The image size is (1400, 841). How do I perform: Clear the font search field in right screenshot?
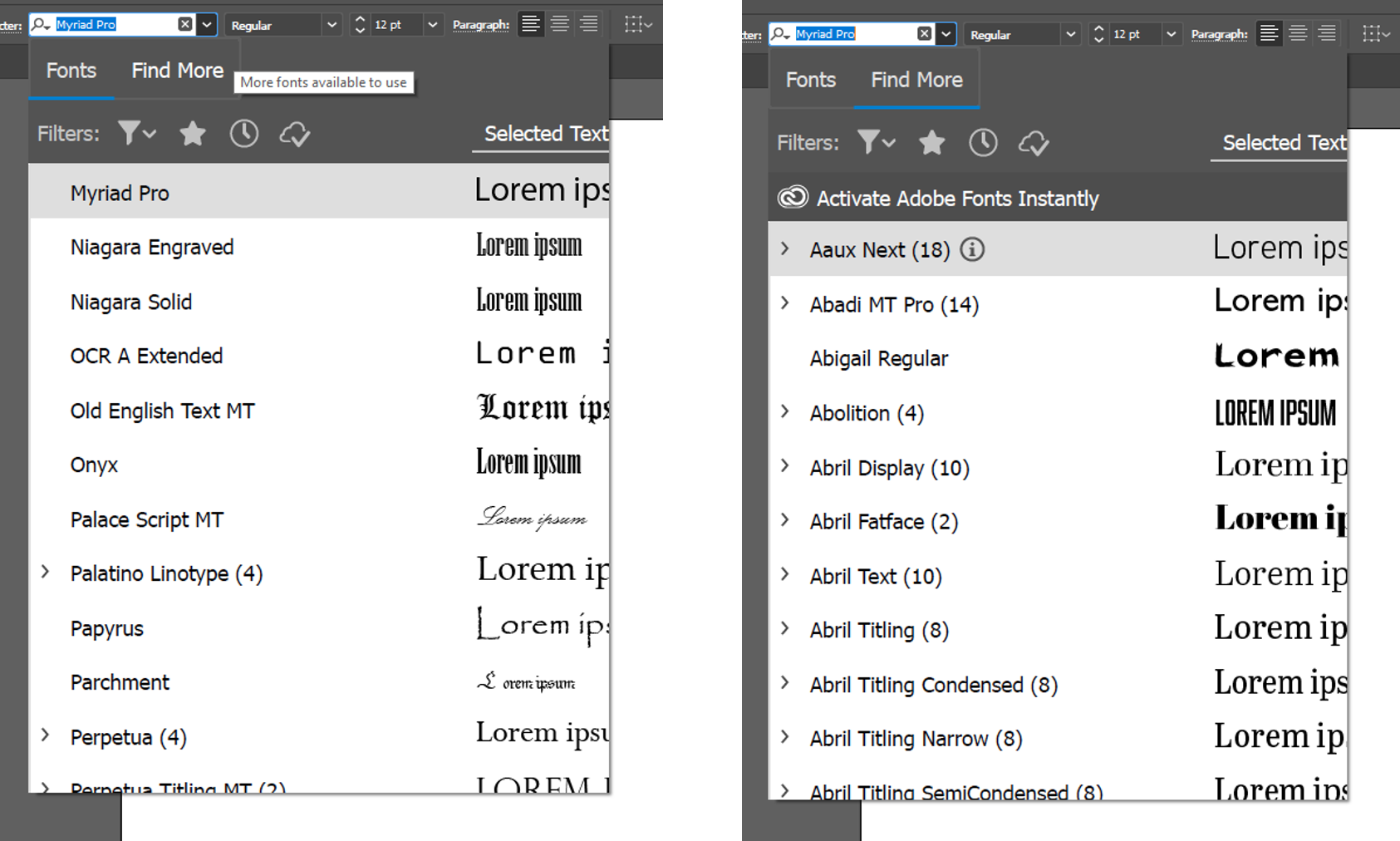925,33
